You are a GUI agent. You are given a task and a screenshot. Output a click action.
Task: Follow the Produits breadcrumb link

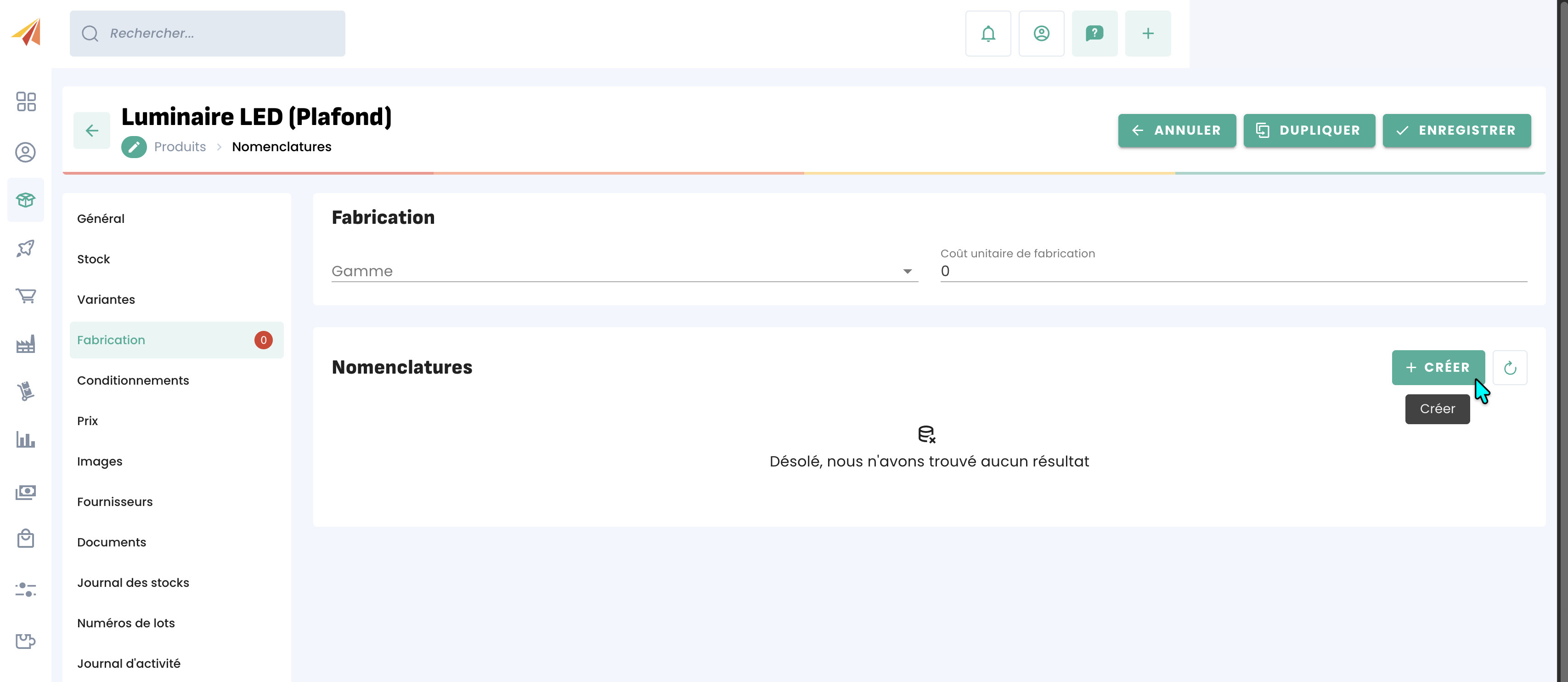tap(180, 147)
